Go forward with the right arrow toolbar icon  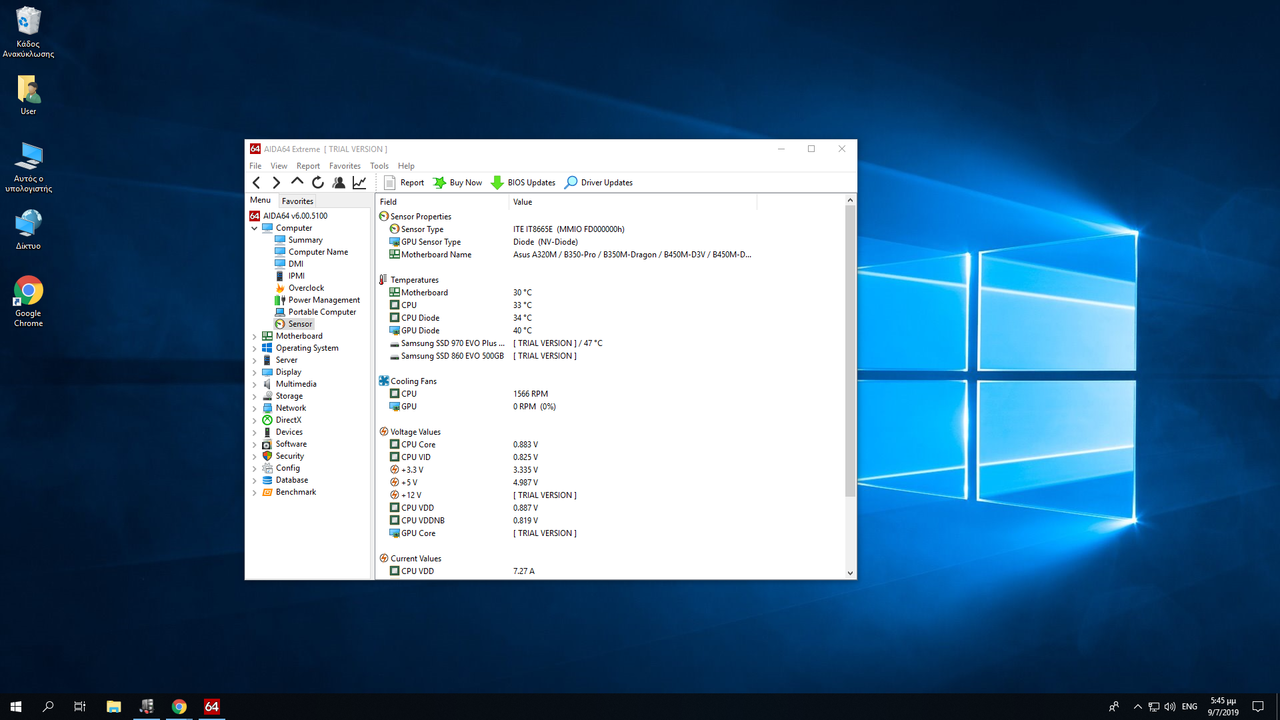coord(277,182)
